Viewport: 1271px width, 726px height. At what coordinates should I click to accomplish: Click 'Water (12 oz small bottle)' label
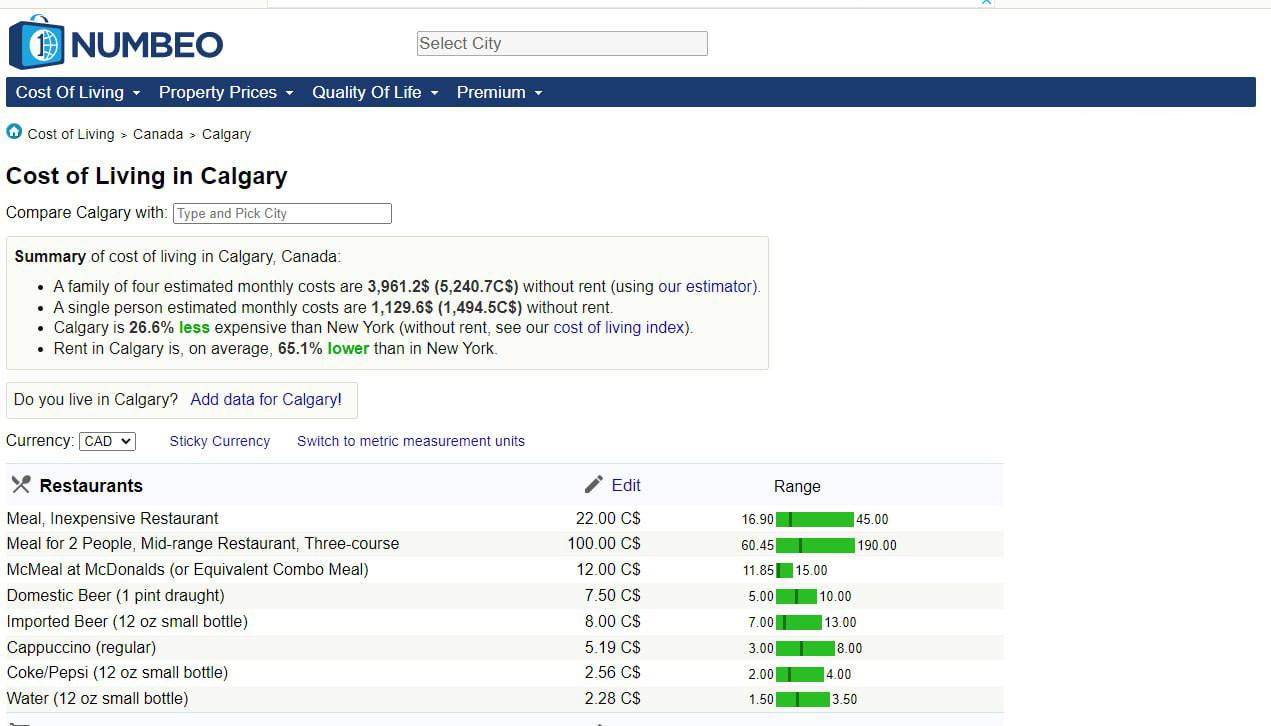click(x=98, y=699)
